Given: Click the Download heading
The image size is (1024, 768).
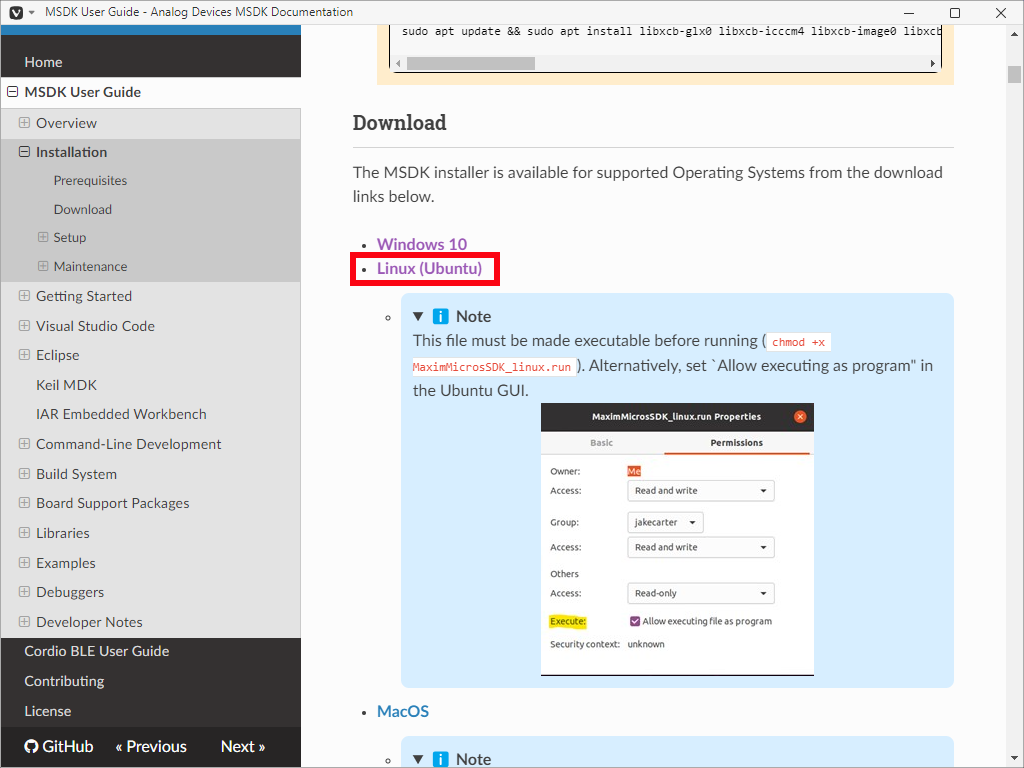Looking at the screenshot, I should [400, 123].
